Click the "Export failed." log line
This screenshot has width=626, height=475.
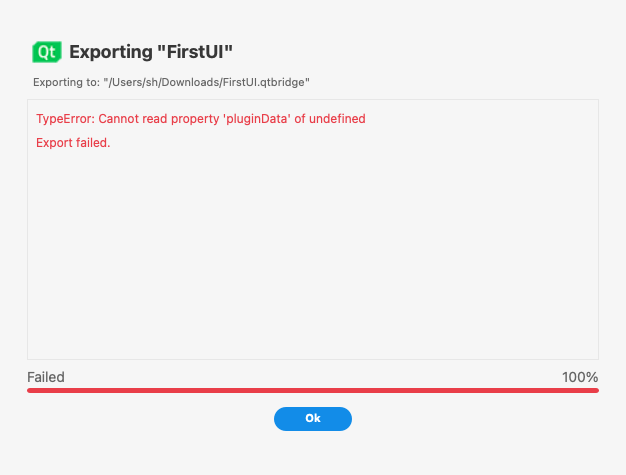(73, 143)
